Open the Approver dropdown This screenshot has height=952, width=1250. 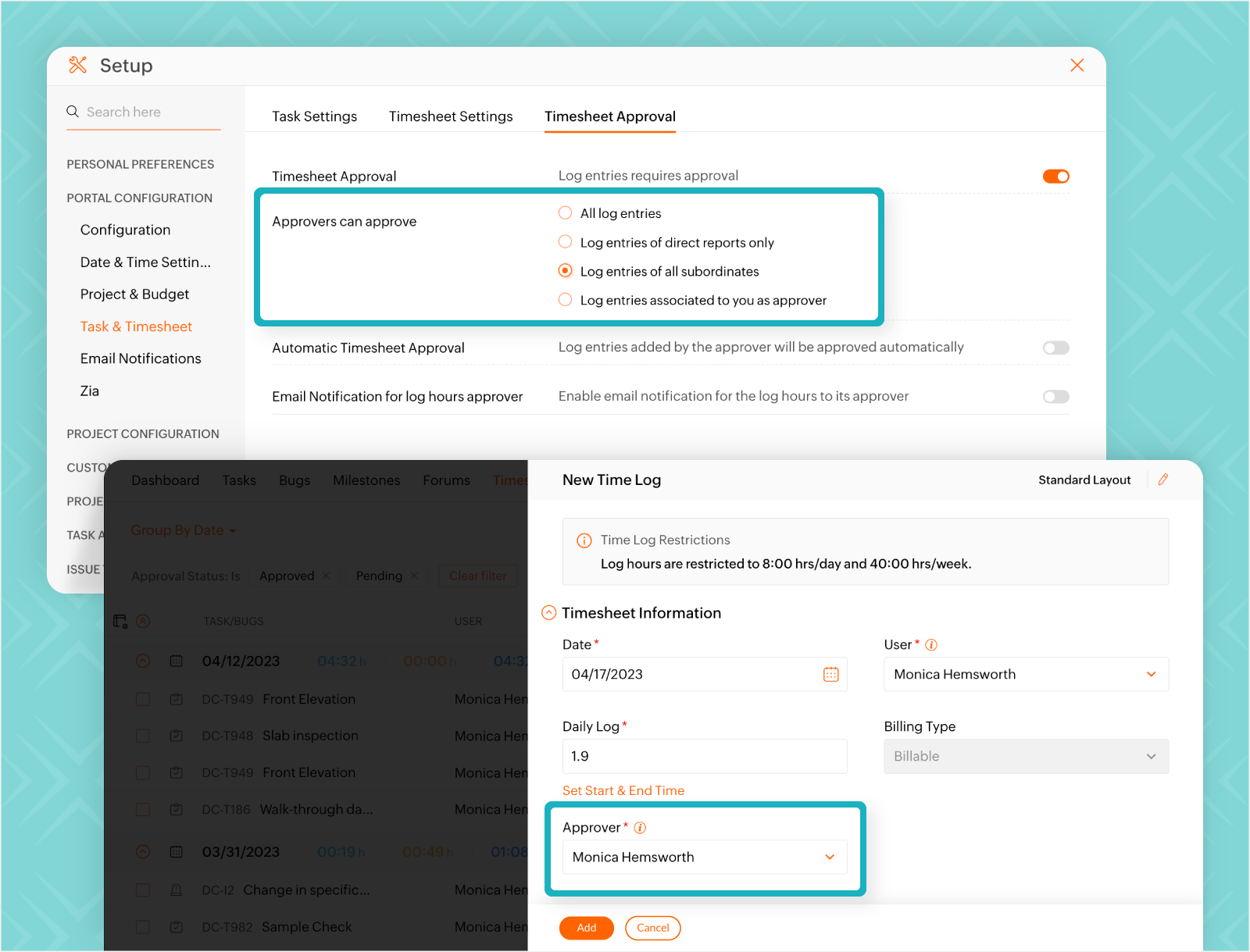point(704,857)
